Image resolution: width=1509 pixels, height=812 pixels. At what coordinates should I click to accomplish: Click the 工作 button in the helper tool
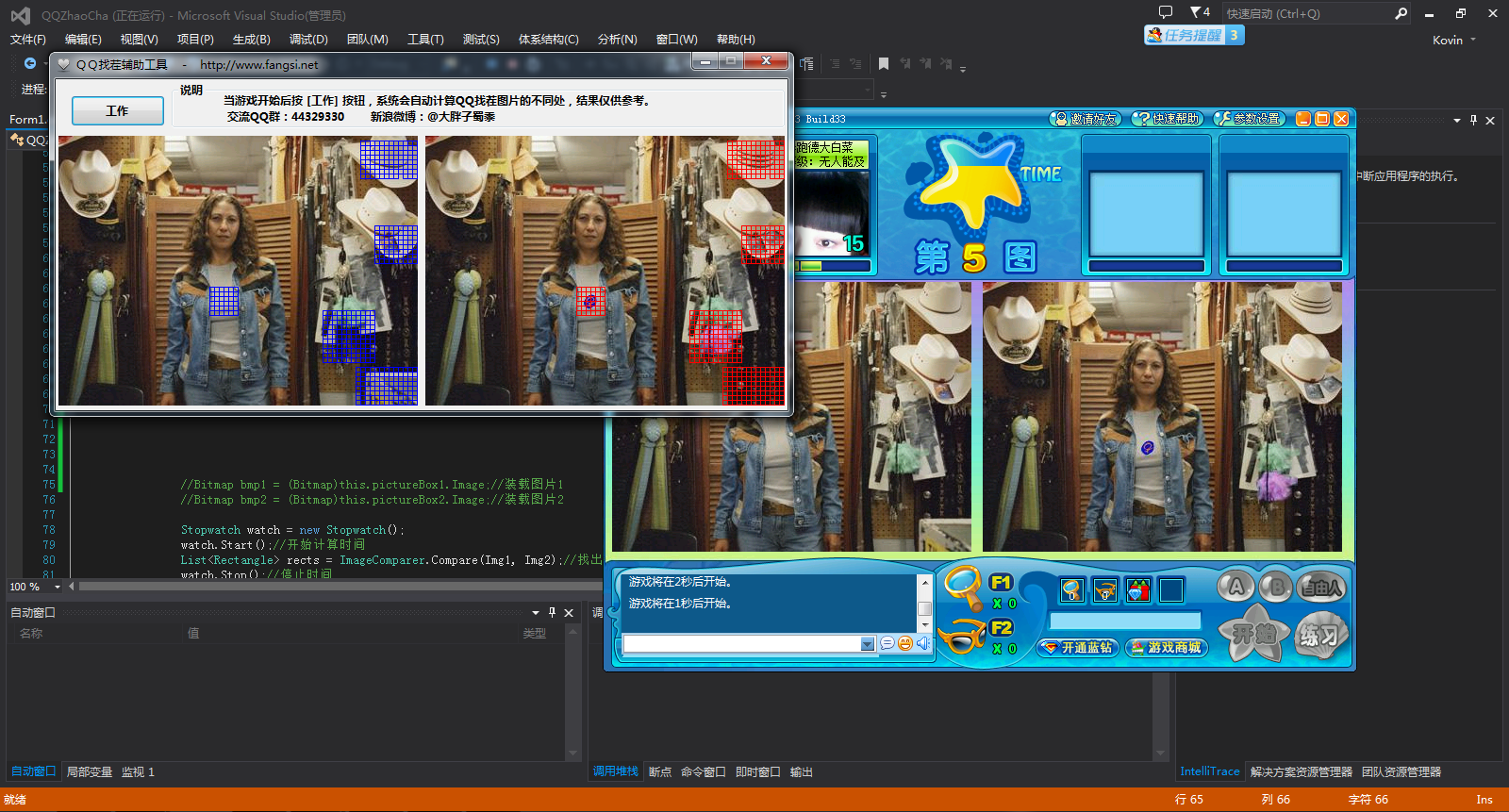coord(118,110)
